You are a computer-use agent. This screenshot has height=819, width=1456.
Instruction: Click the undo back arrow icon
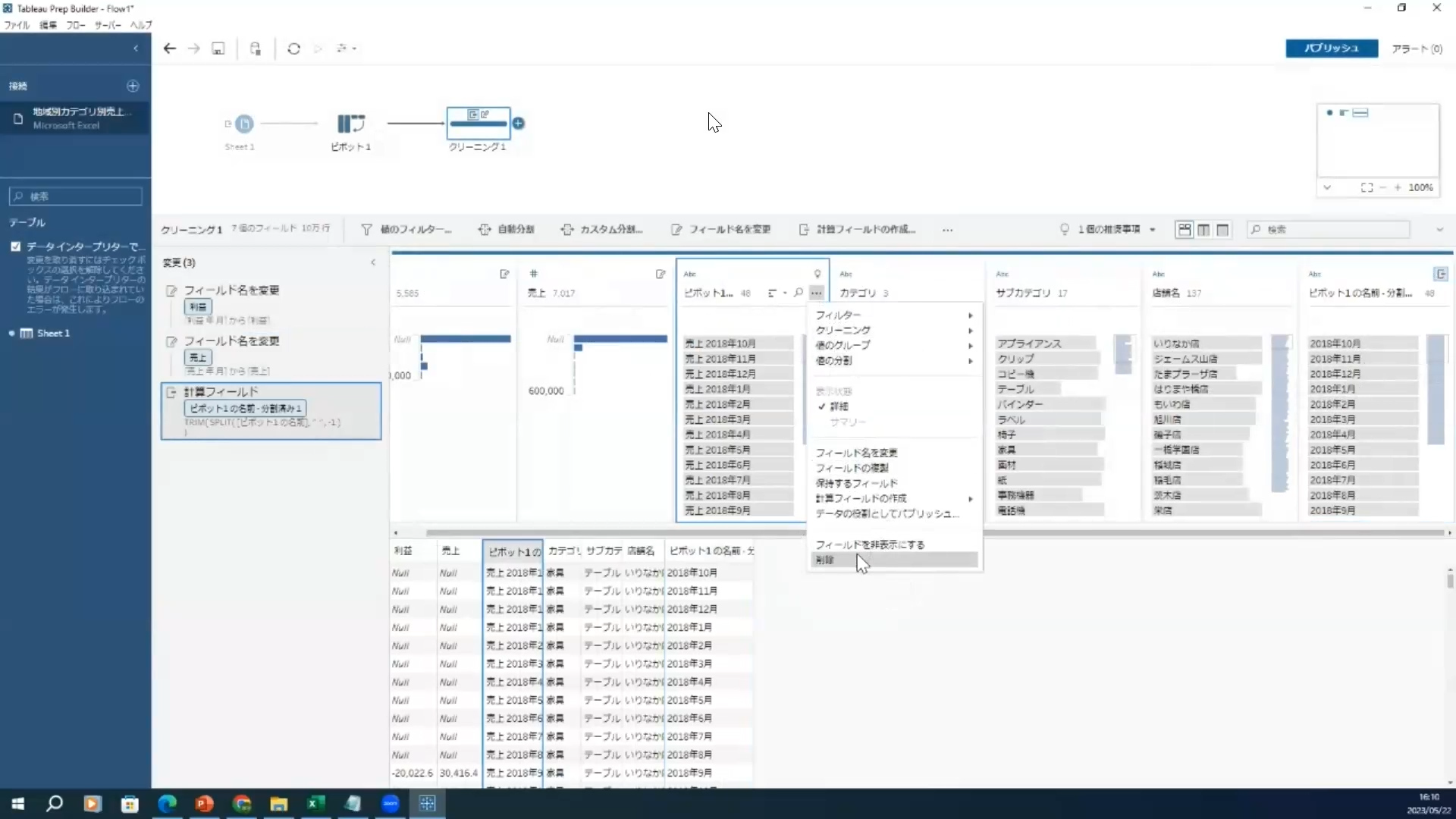[170, 49]
